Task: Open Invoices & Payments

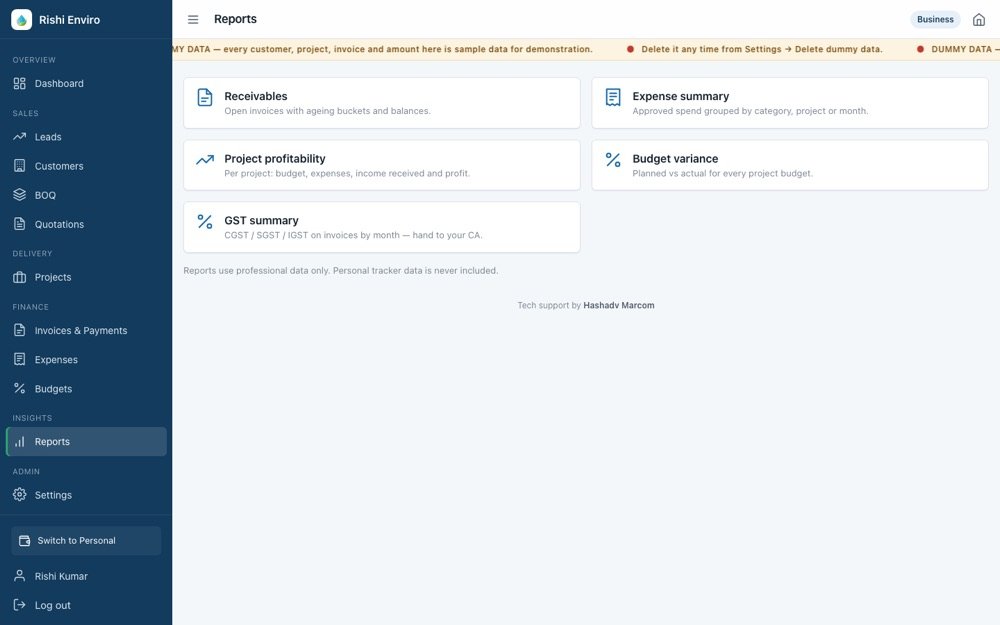Action: pos(86,330)
